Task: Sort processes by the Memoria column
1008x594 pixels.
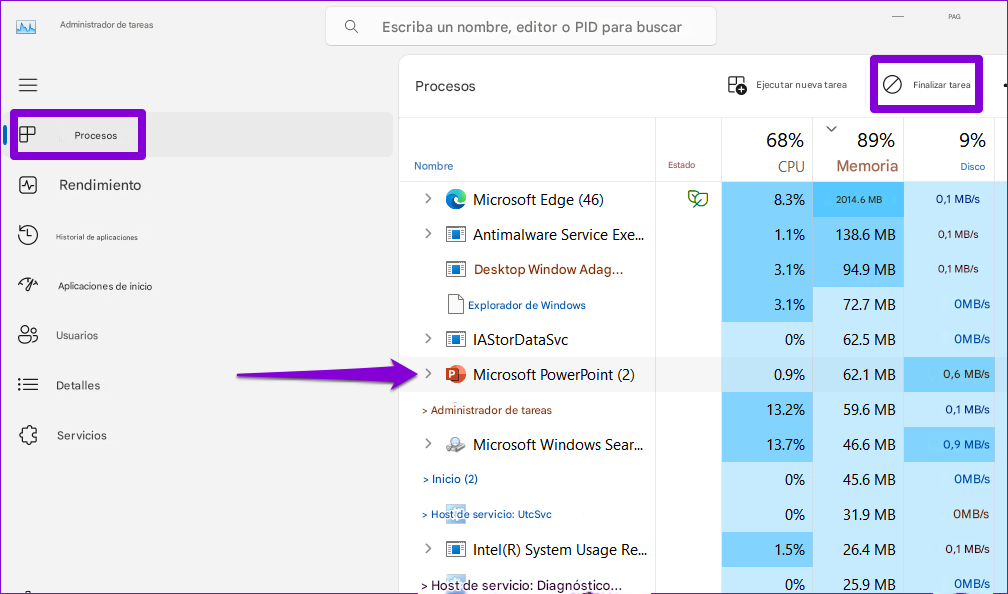Action: point(858,150)
